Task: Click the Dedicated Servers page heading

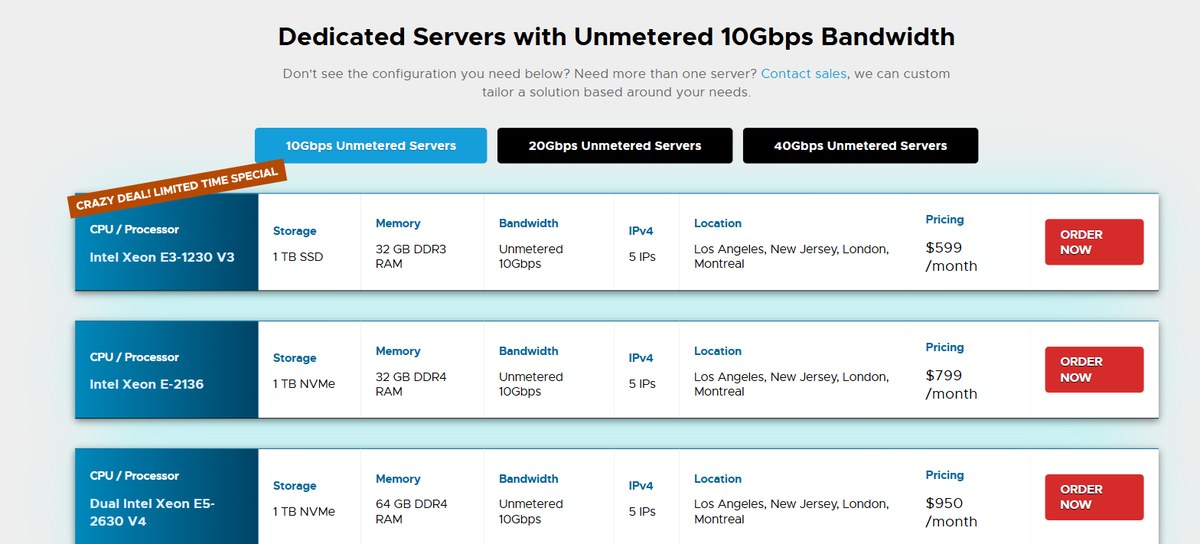Action: [x=616, y=37]
